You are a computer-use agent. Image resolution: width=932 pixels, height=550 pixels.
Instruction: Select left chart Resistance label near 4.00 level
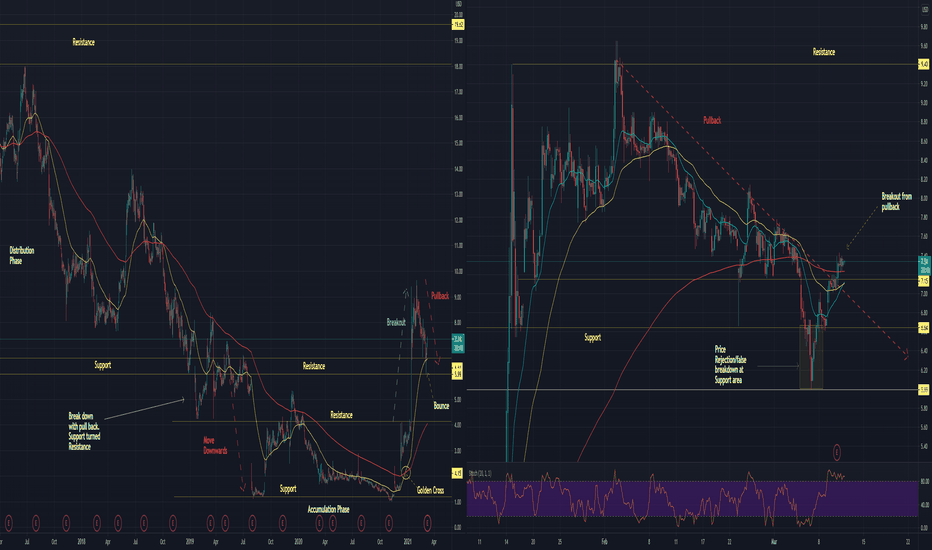coord(341,414)
